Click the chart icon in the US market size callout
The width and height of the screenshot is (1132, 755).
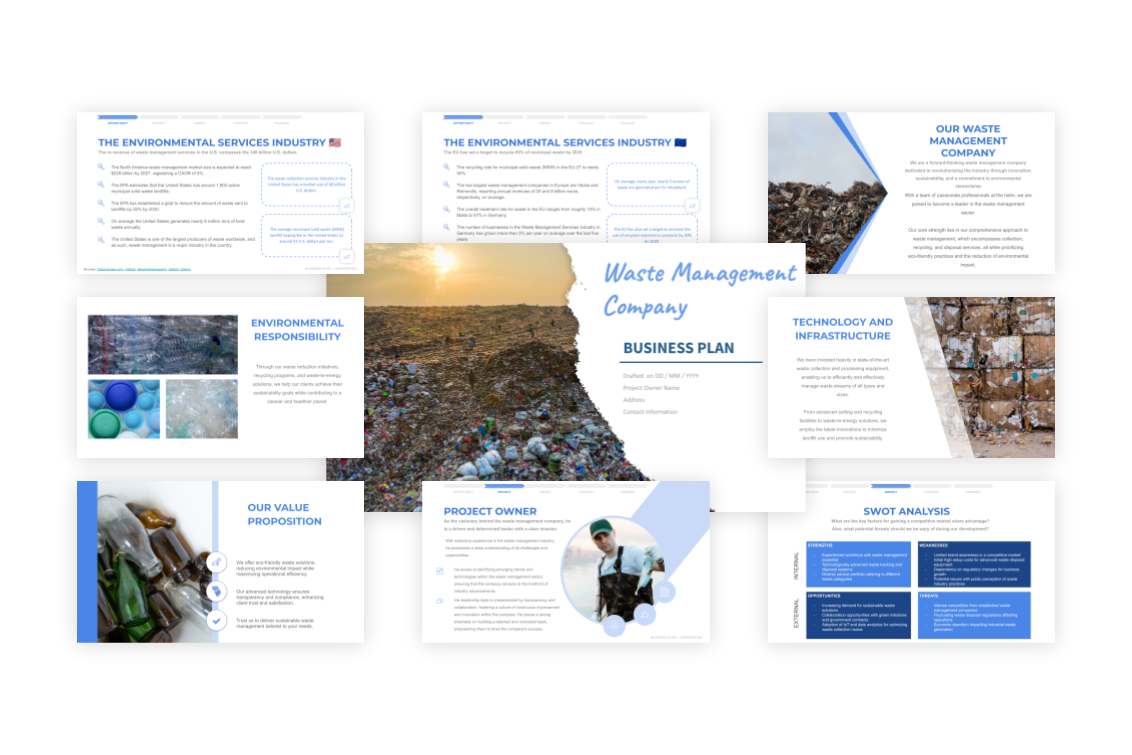(x=346, y=204)
